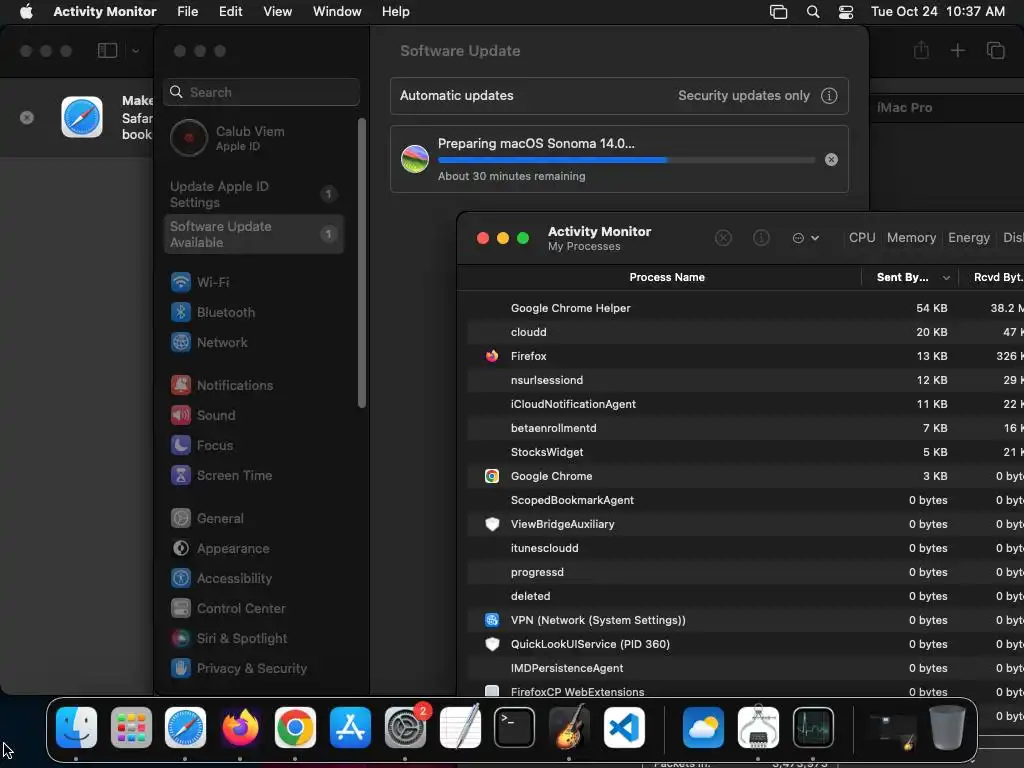This screenshot has height=768, width=1024.
Task: Open Update Apple ID Settings item
Action: [x=255, y=195]
